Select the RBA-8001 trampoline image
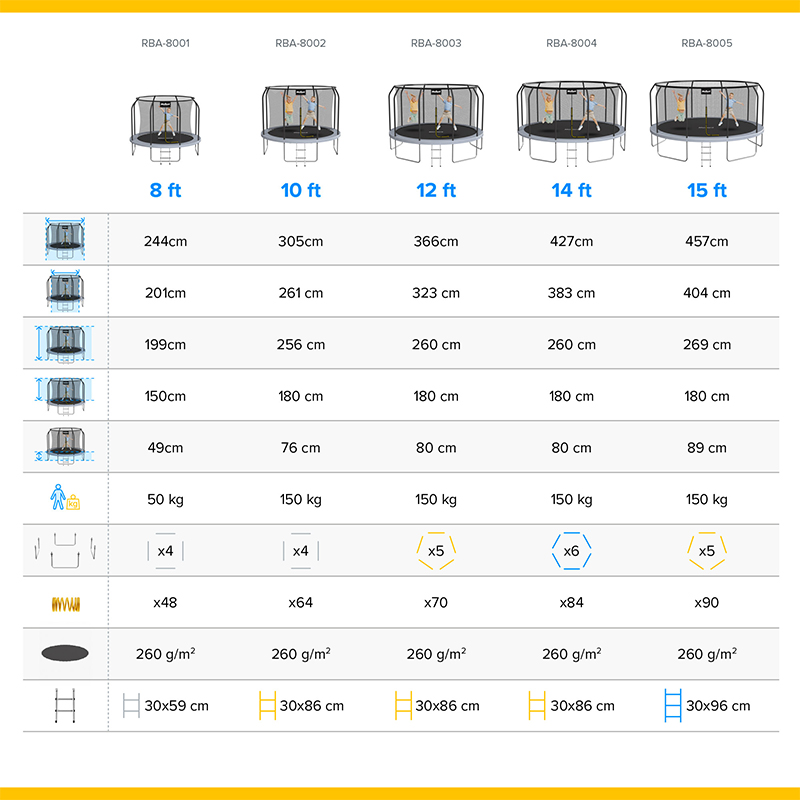Viewport: 800px width, 800px height. [x=165, y=127]
